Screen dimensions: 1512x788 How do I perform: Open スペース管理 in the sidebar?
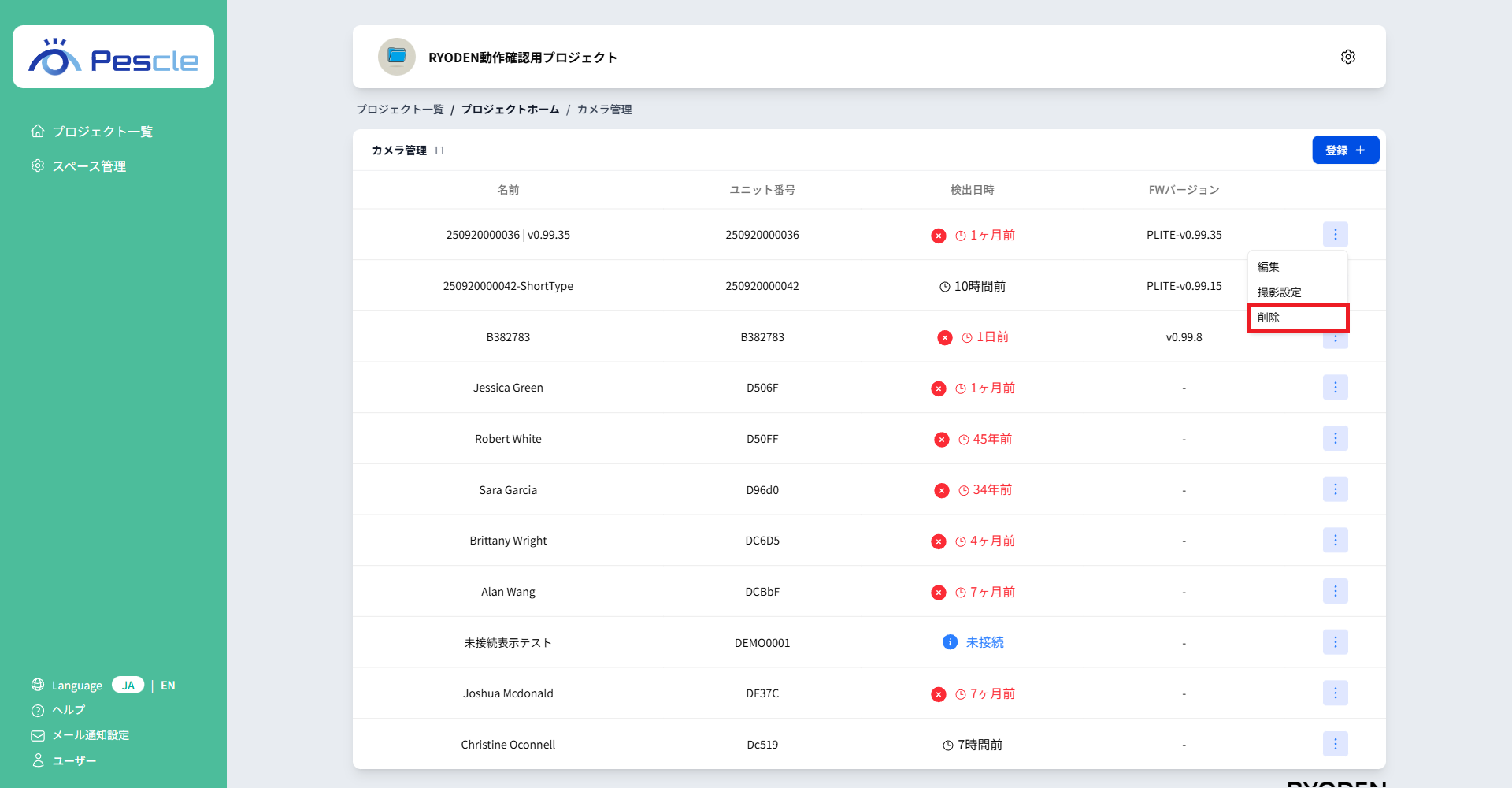point(89,166)
